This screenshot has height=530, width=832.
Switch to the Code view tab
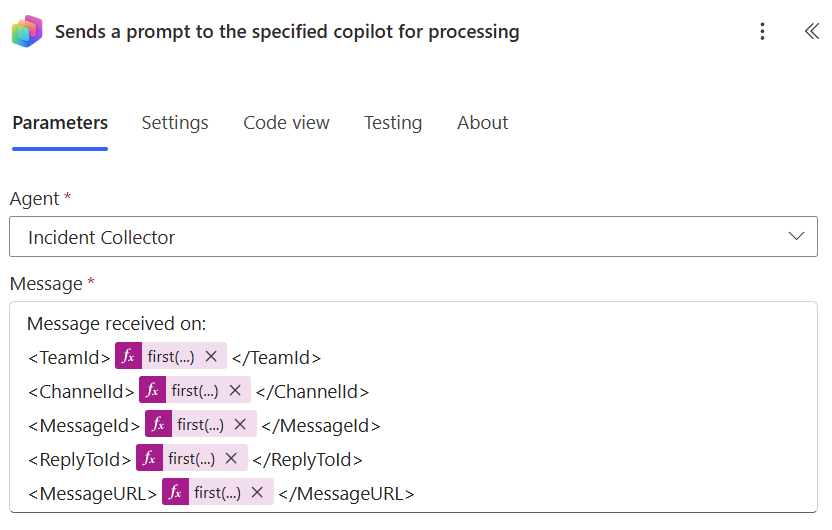[x=287, y=123]
